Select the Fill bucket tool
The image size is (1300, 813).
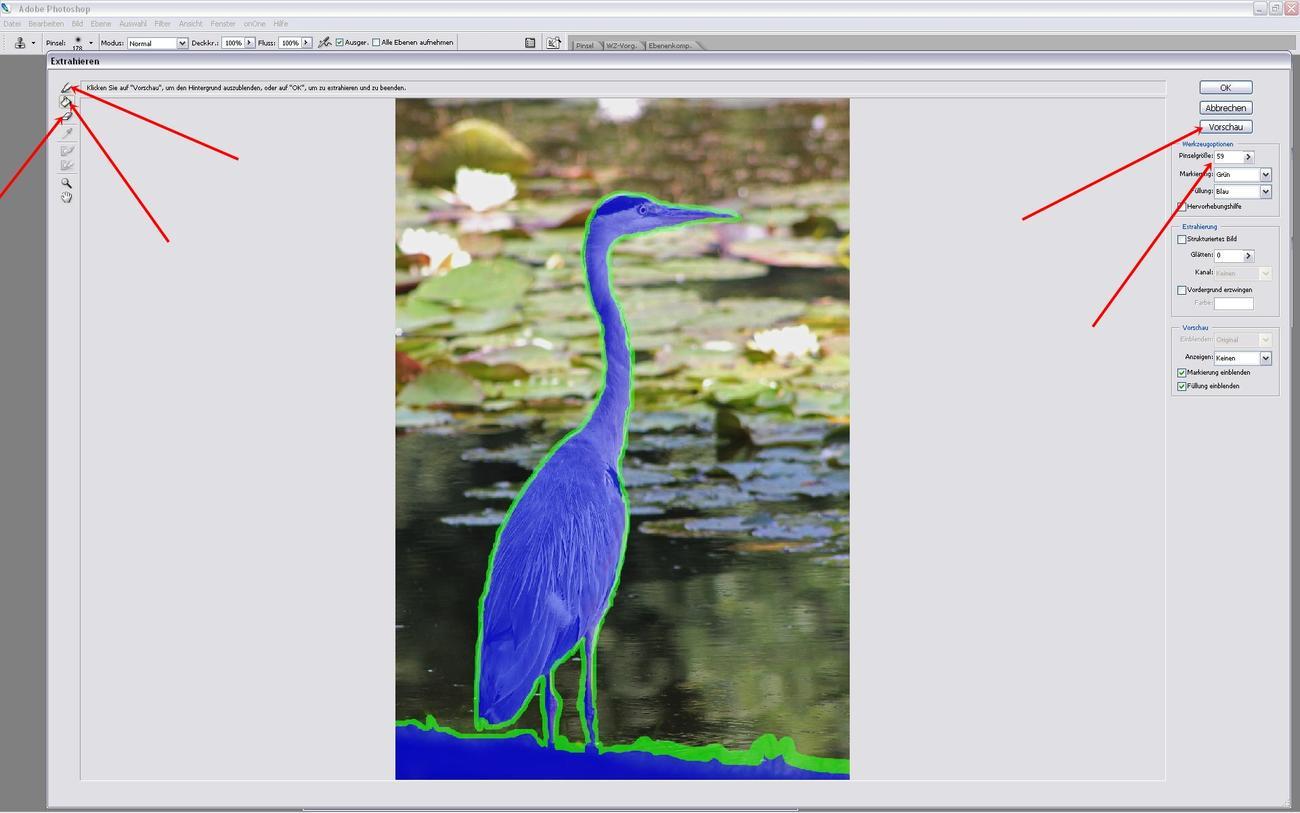point(67,102)
